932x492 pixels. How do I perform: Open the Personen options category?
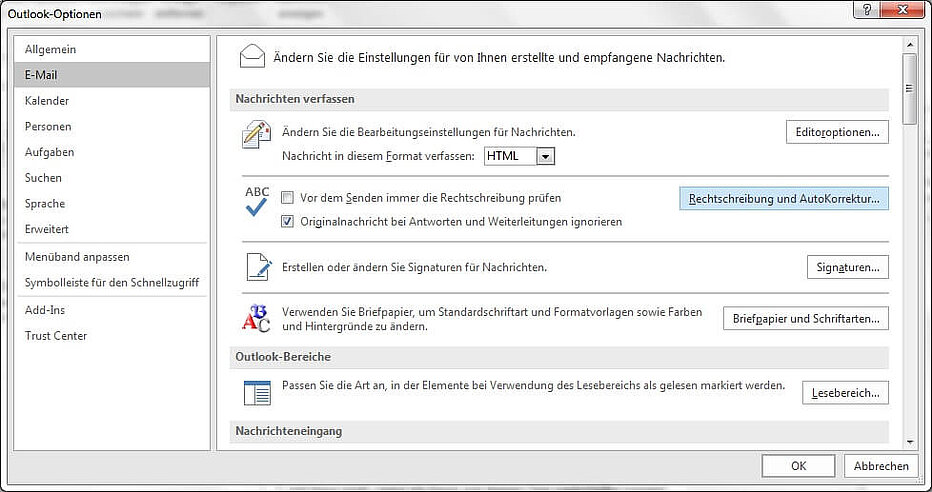(x=112, y=126)
